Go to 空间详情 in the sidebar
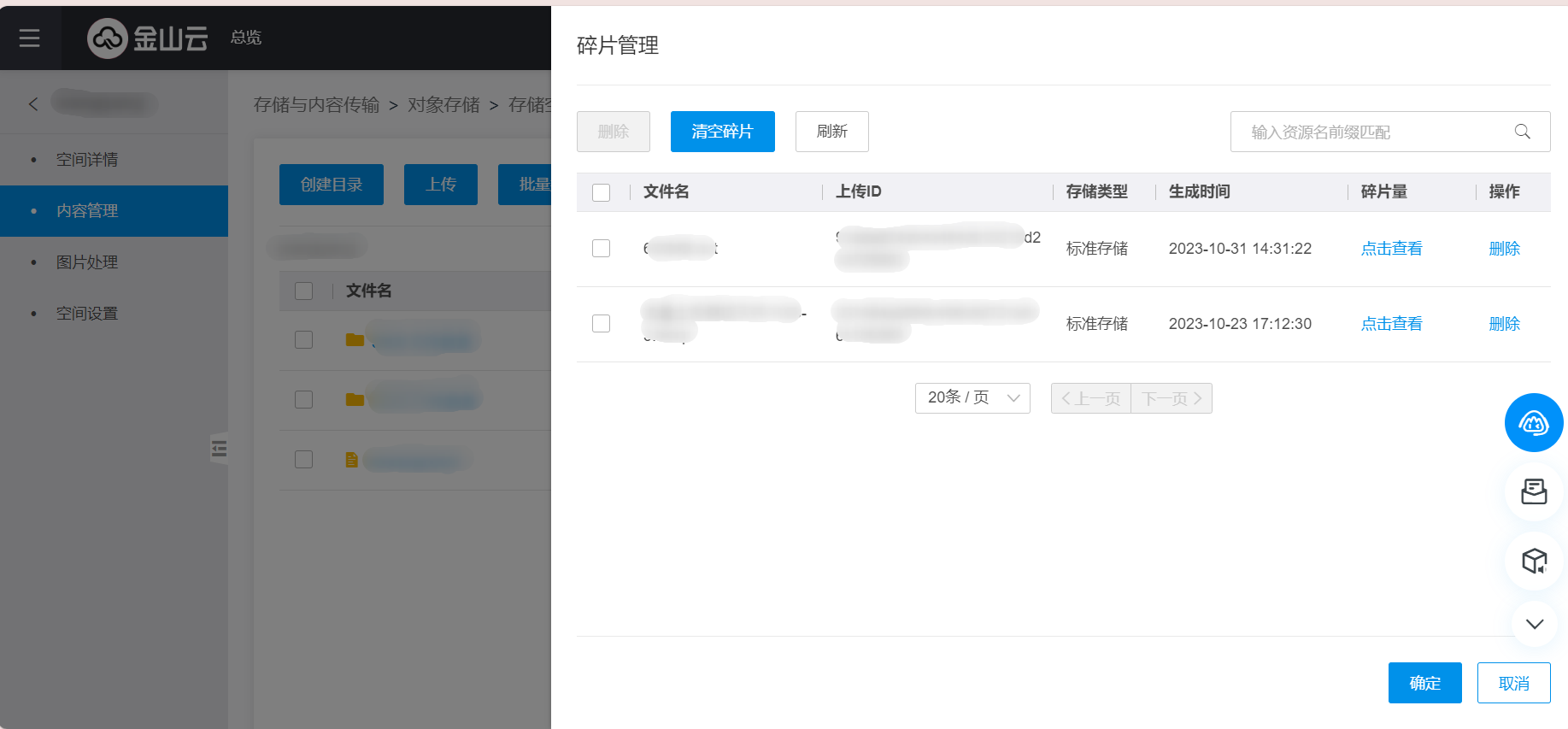 point(87,160)
